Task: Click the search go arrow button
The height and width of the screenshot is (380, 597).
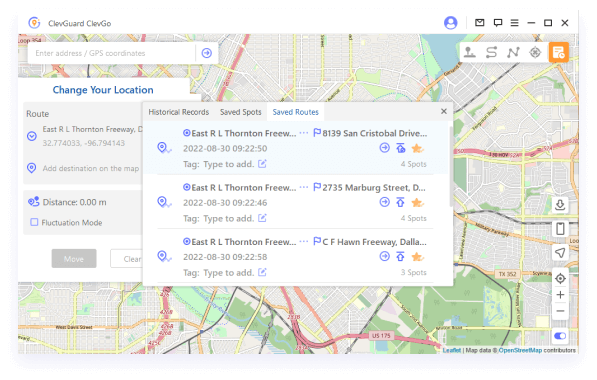Action: [207, 53]
